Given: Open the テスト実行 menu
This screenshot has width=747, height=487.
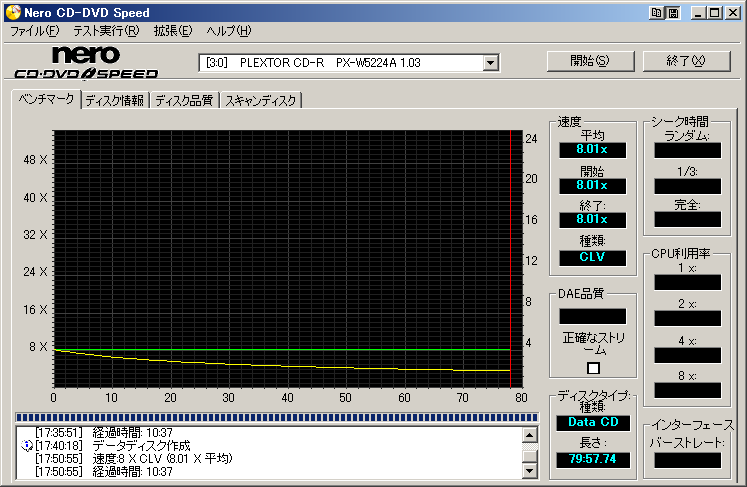Looking at the screenshot, I should 105,31.
